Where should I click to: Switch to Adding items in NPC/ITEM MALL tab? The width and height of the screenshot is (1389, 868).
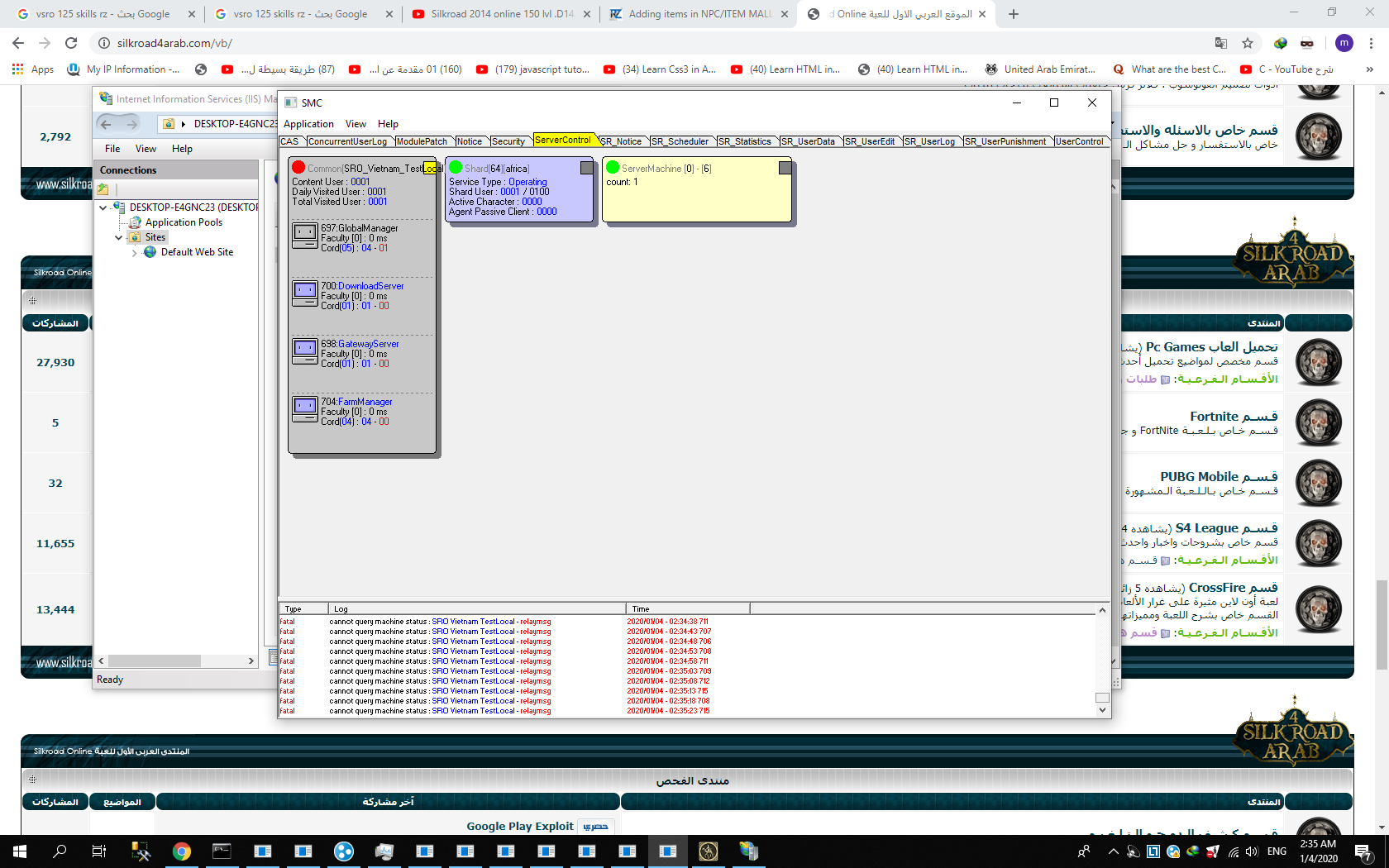pyautogui.click(x=699, y=14)
